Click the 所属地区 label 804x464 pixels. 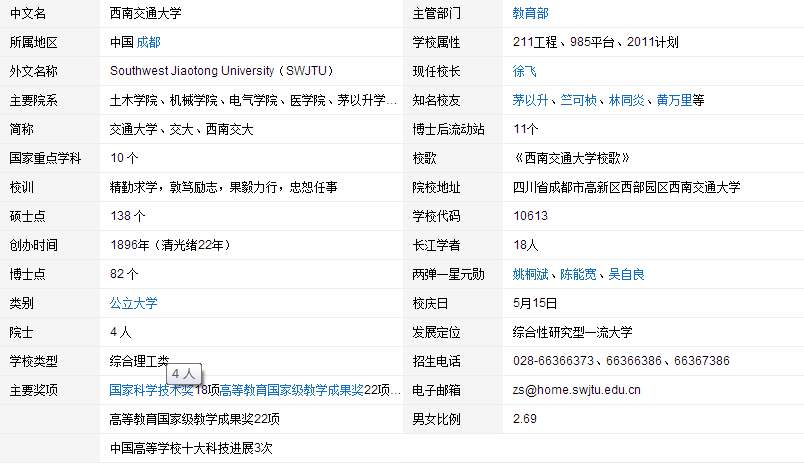point(33,42)
